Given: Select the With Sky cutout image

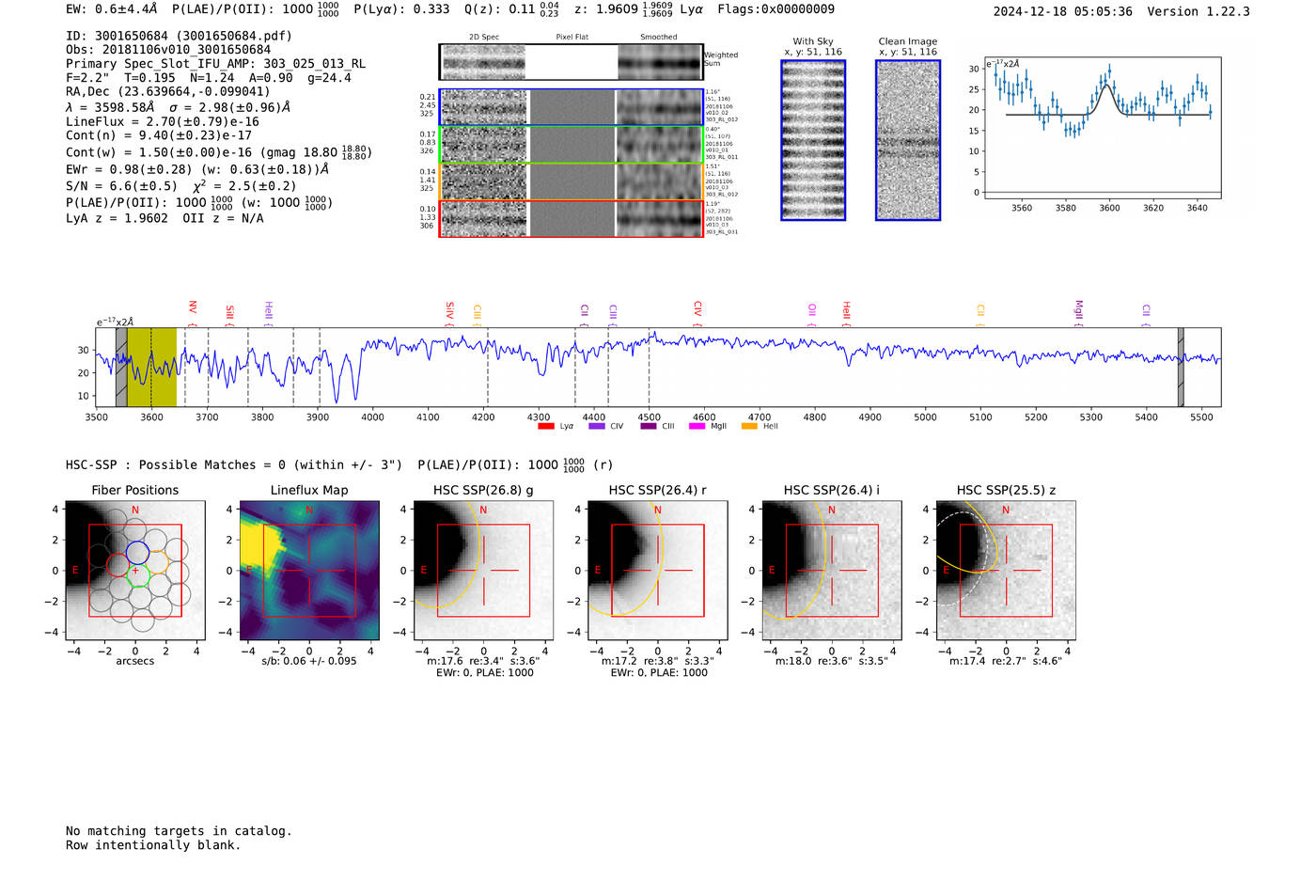Looking at the screenshot, I should coord(813,140).
